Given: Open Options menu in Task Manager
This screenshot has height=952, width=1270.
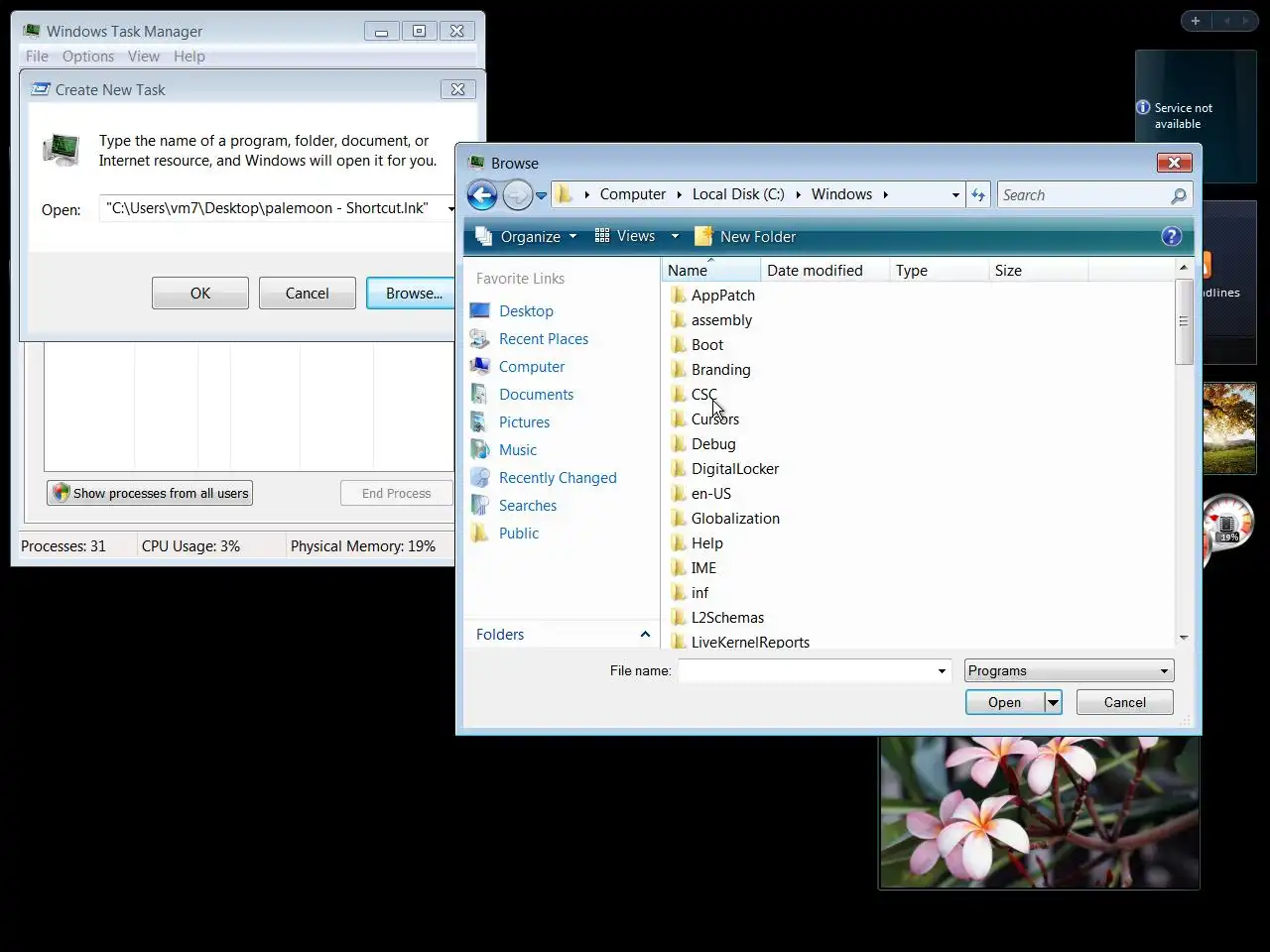Looking at the screenshot, I should (88, 57).
